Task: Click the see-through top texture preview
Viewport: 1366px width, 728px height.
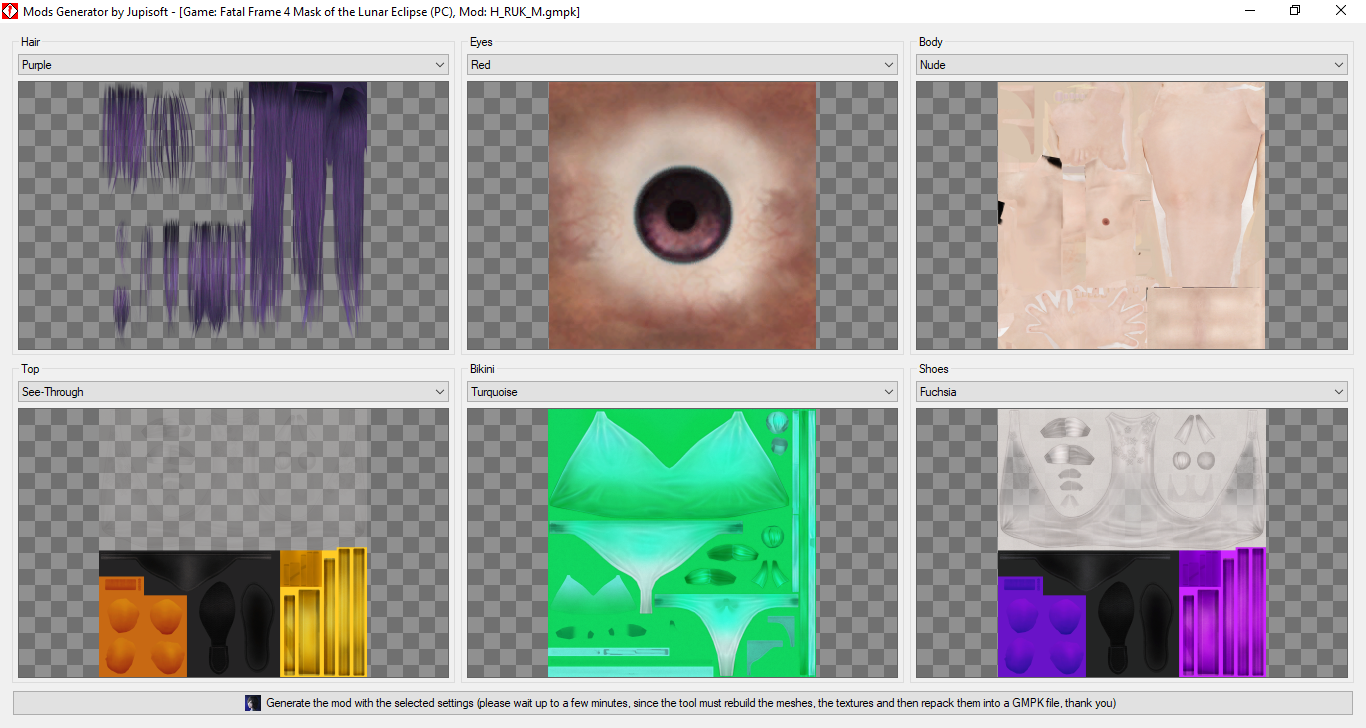Action: (x=233, y=543)
